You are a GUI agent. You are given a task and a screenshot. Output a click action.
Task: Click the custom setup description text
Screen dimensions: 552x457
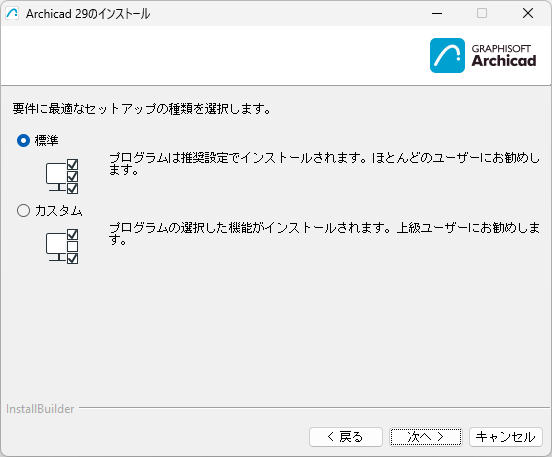(324, 234)
